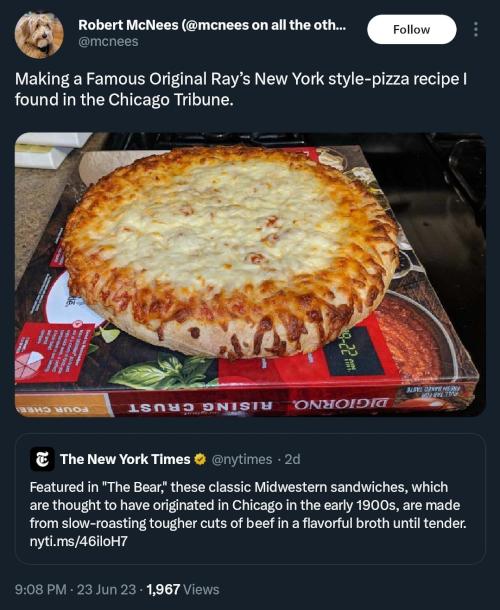The image size is (500, 610).
Task: Click the 9:08 PM · 23 Jun 23 timestamp
Action: point(75,589)
